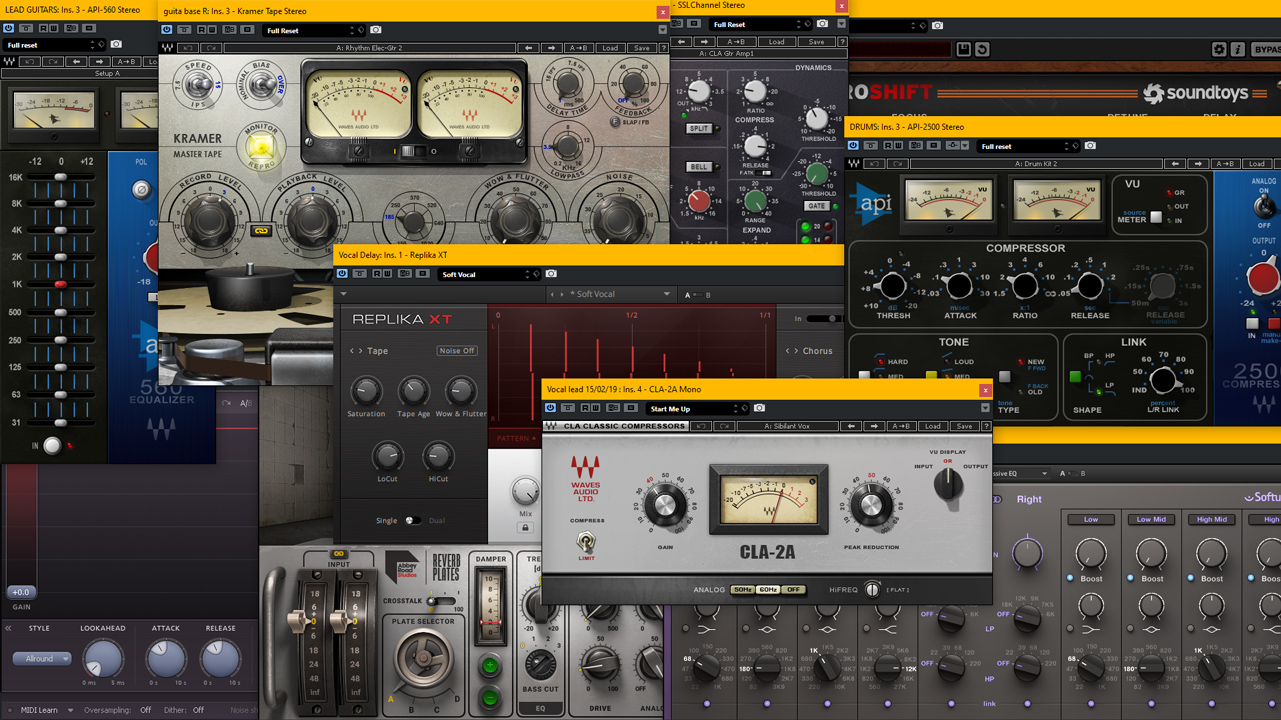Click next preset arrow in Kramer Tape toolbar

[552, 48]
